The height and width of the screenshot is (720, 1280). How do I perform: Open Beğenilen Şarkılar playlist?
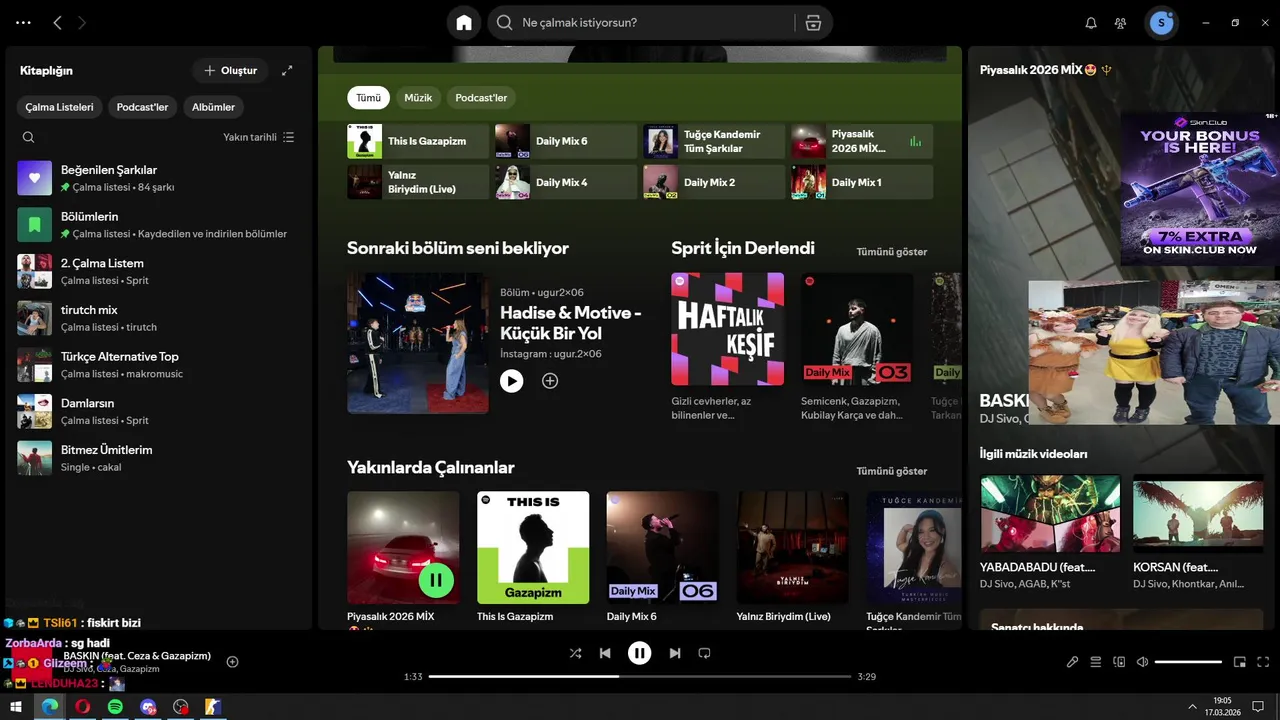click(x=157, y=178)
